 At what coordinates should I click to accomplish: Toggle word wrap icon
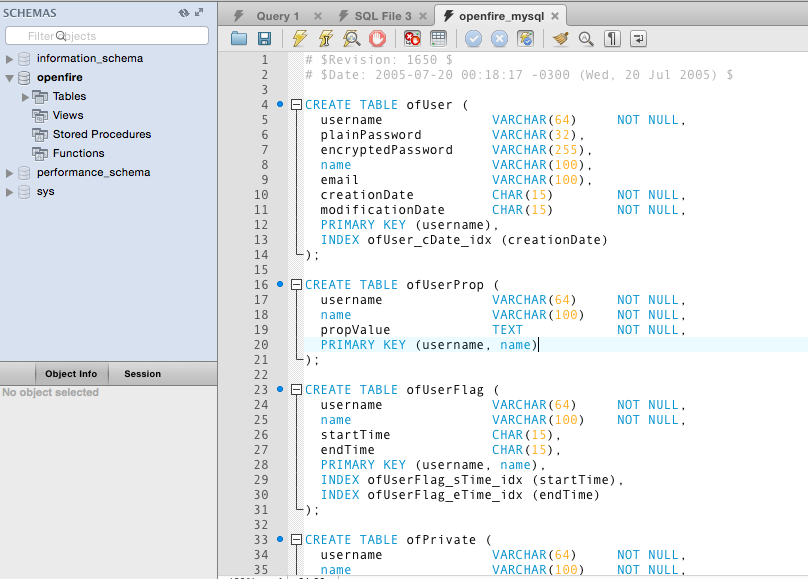(x=638, y=39)
